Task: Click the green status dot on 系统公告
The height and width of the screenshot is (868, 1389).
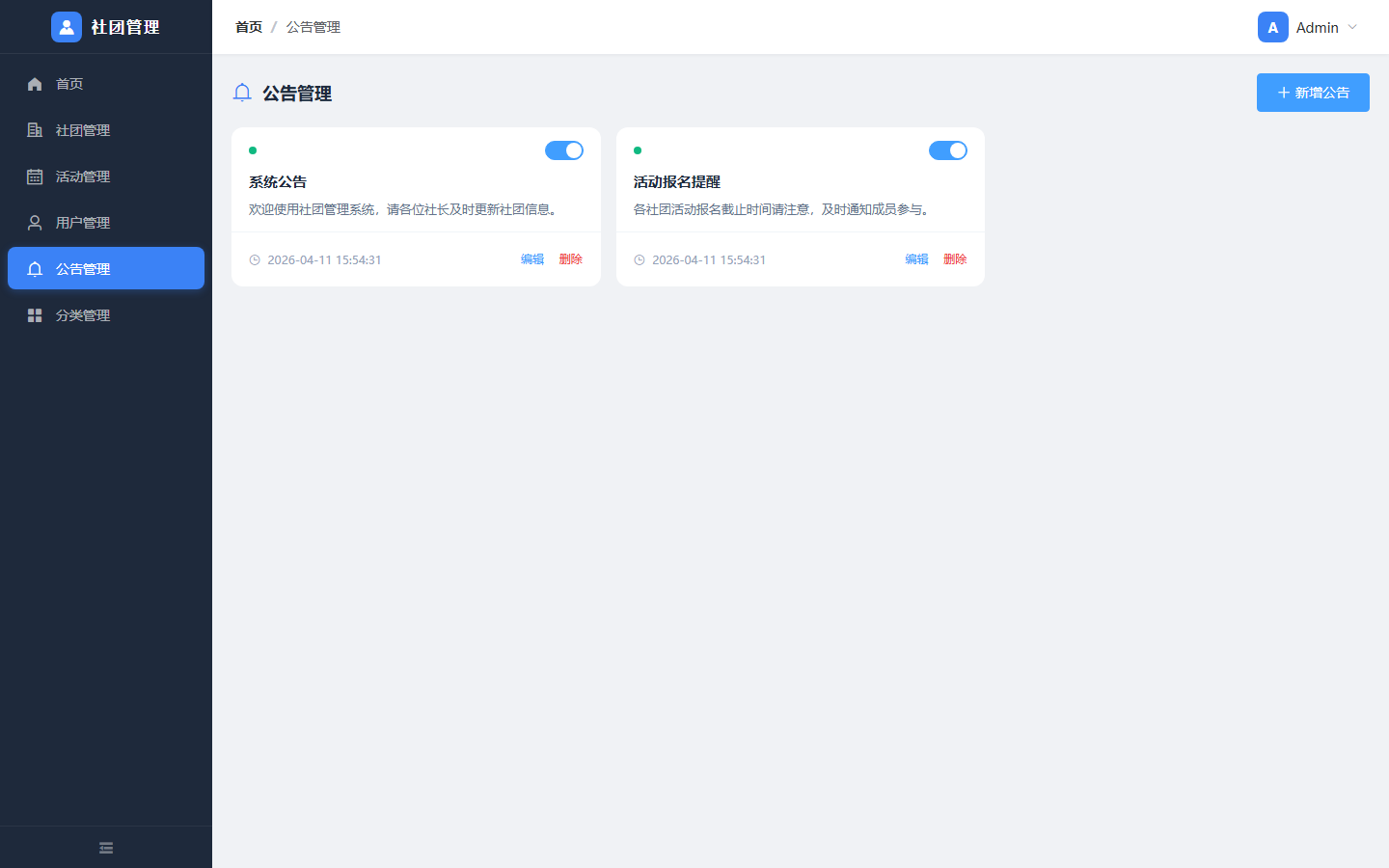Action: [x=253, y=150]
